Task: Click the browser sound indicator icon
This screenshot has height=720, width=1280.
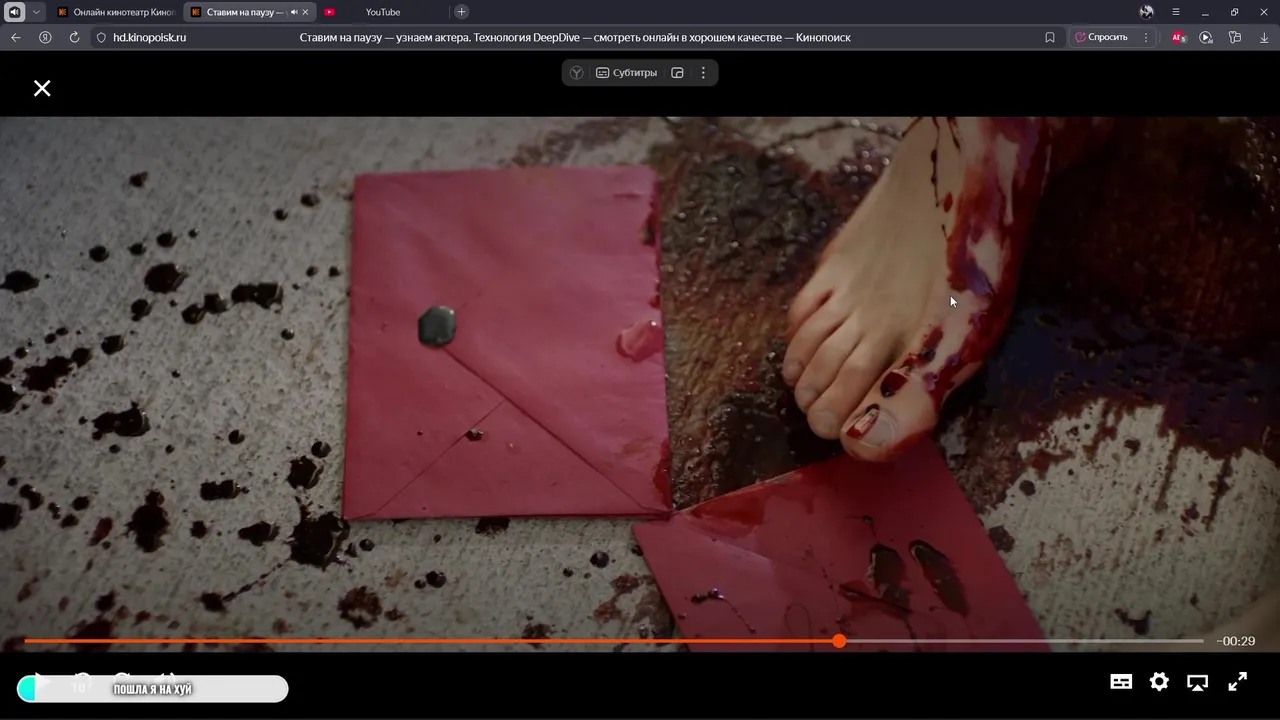Action: 15,12
